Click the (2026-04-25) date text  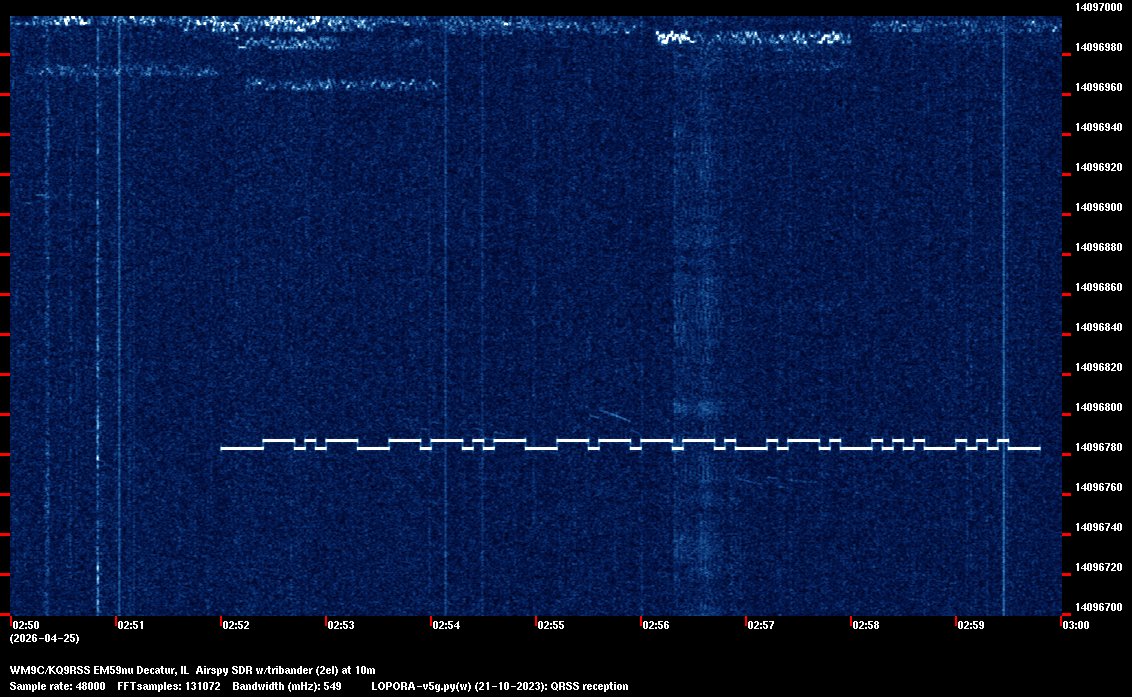click(44, 638)
